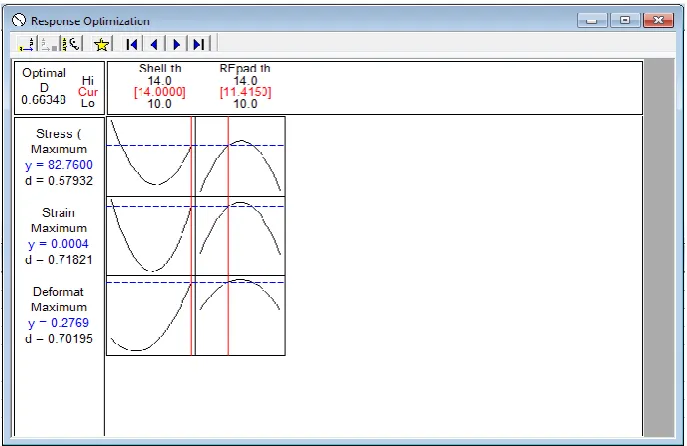
Task: Click the RFpad th column header
Action: click(x=245, y=68)
